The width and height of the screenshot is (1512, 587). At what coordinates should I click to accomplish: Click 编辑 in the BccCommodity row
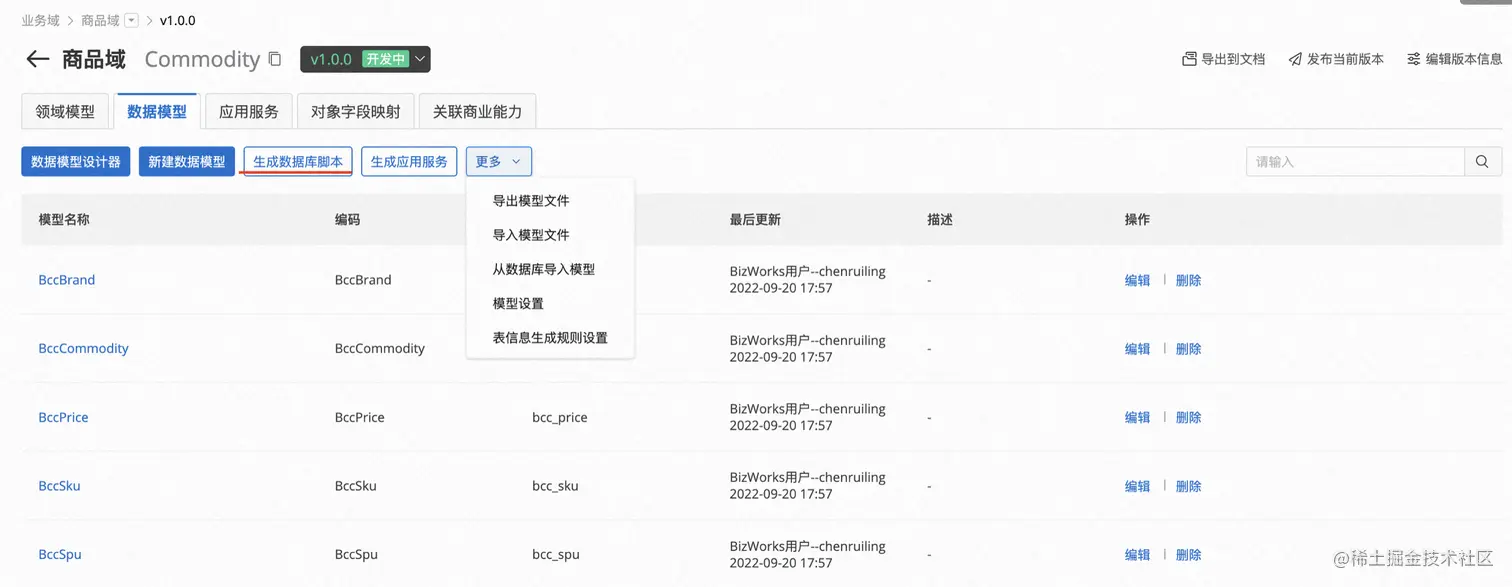tap(1137, 349)
